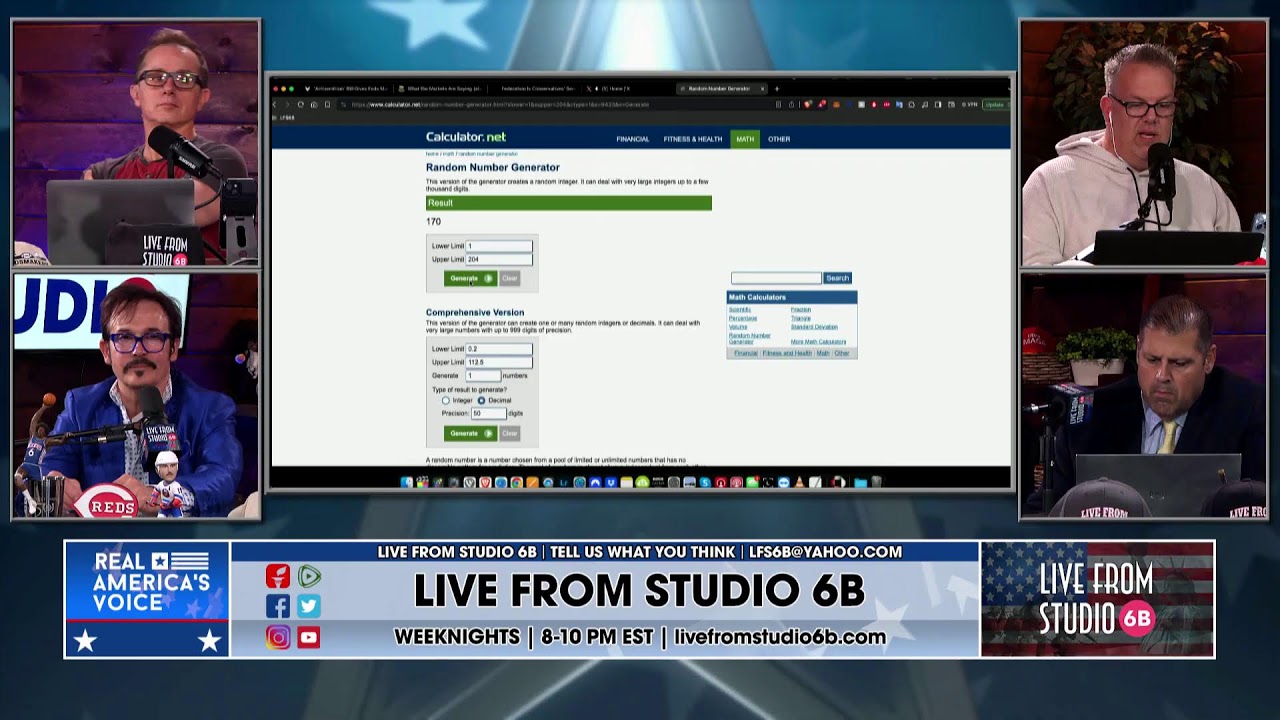
Task: Click the Other link in sidebar footer
Action: coord(842,353)
